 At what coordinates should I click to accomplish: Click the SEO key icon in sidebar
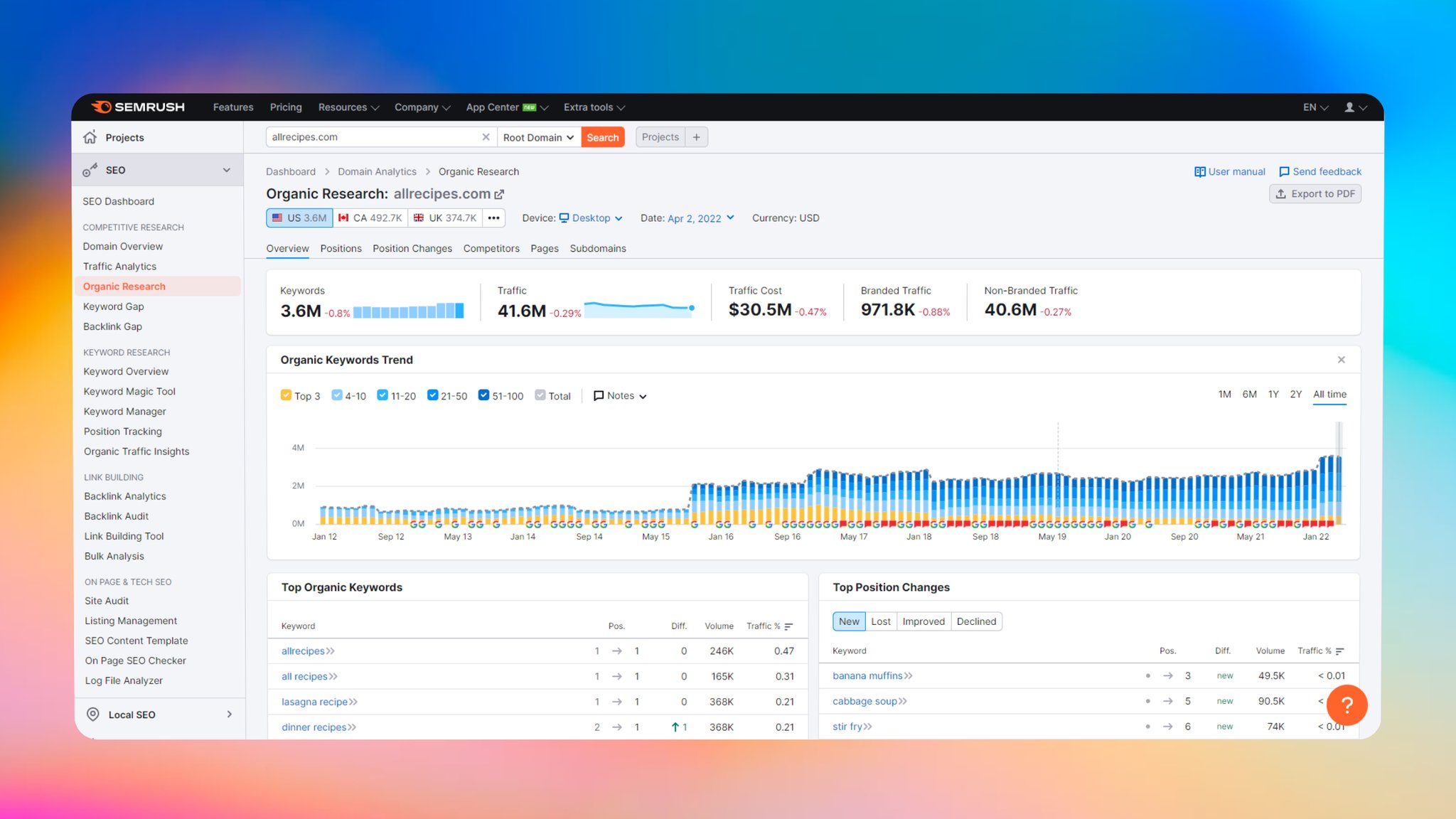point(90,170)
